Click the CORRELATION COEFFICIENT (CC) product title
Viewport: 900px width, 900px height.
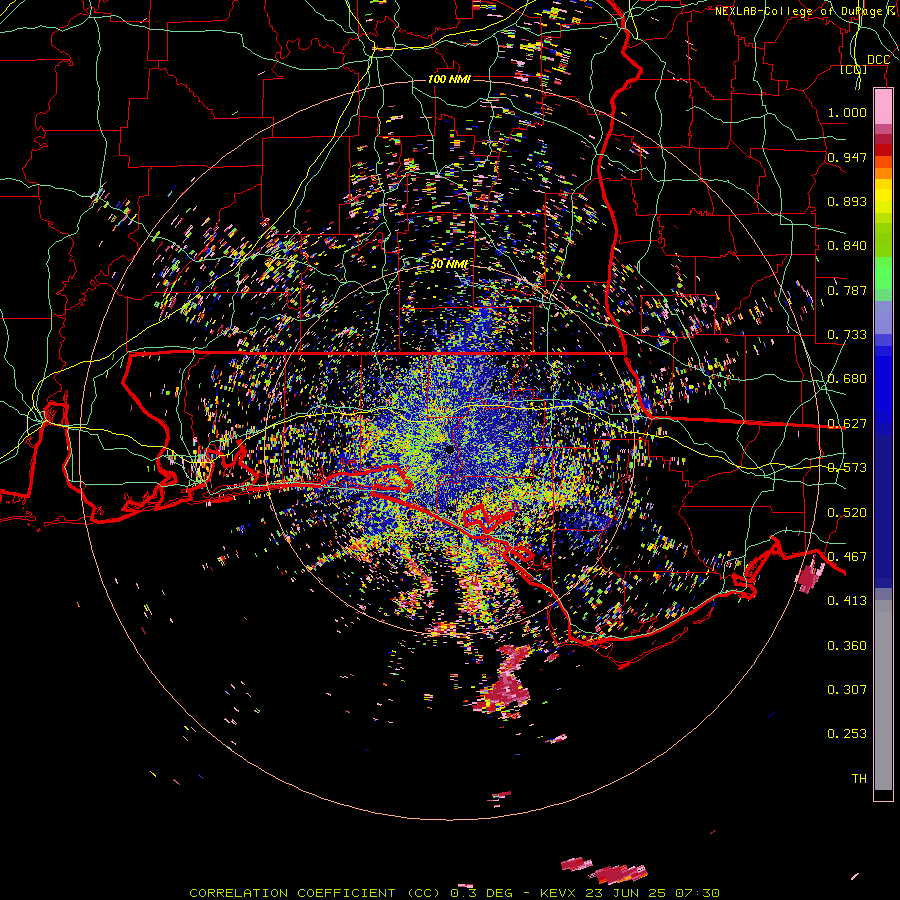click(x=316, y=893)
